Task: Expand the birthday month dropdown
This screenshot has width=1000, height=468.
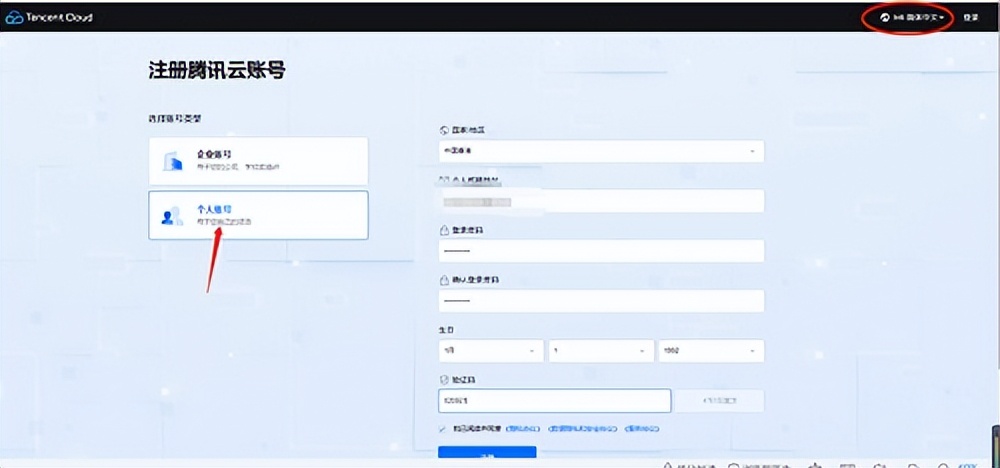Action: 491,351
